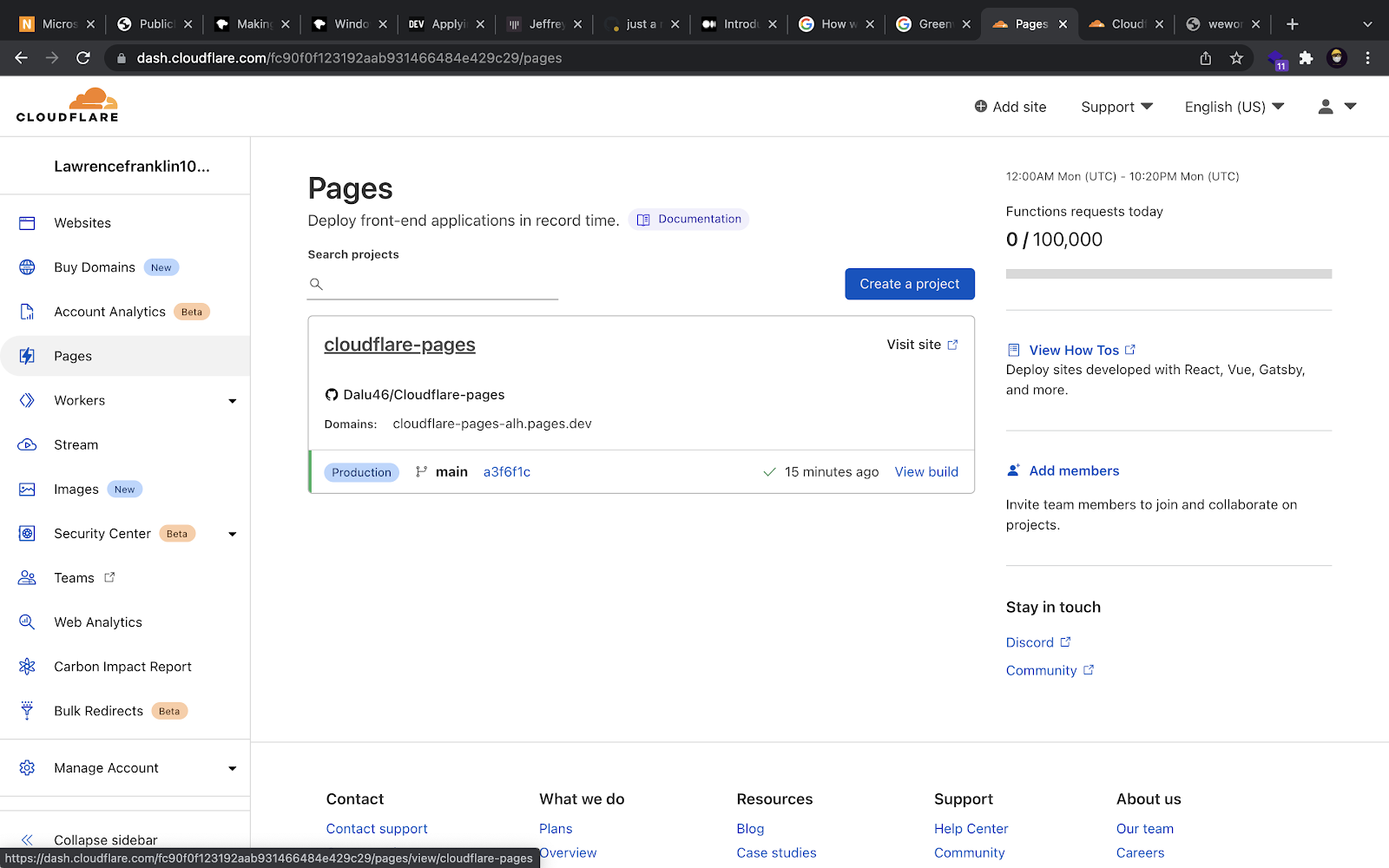1389x868 pixels.
Task: Open a new browser tab with plus icon
Action: point(1292,24)
